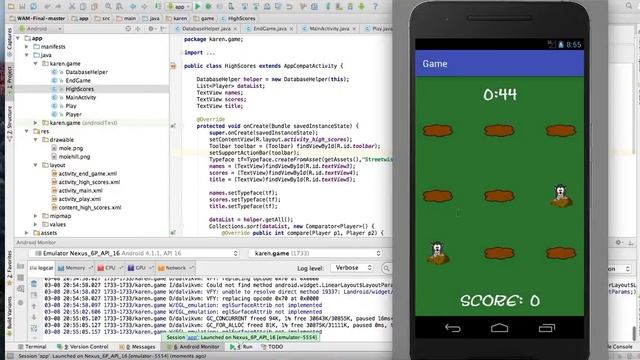Screen dimensions: 640x360
Task: Tap the mole in the bottom-left hole
Action: tap(438, 253)
